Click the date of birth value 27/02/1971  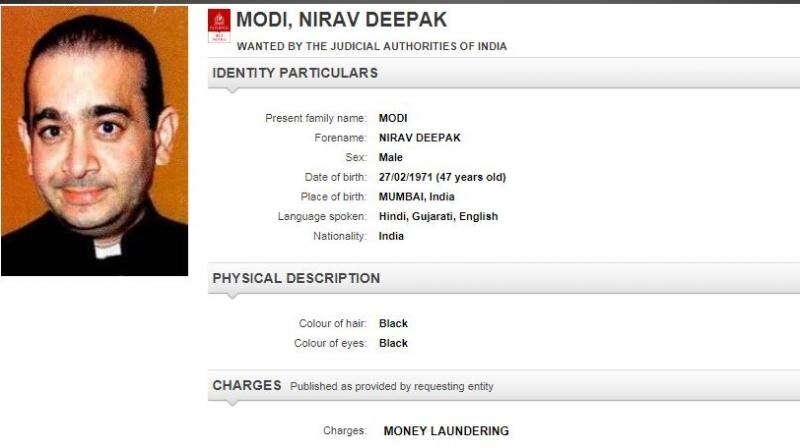coord(442,177)
